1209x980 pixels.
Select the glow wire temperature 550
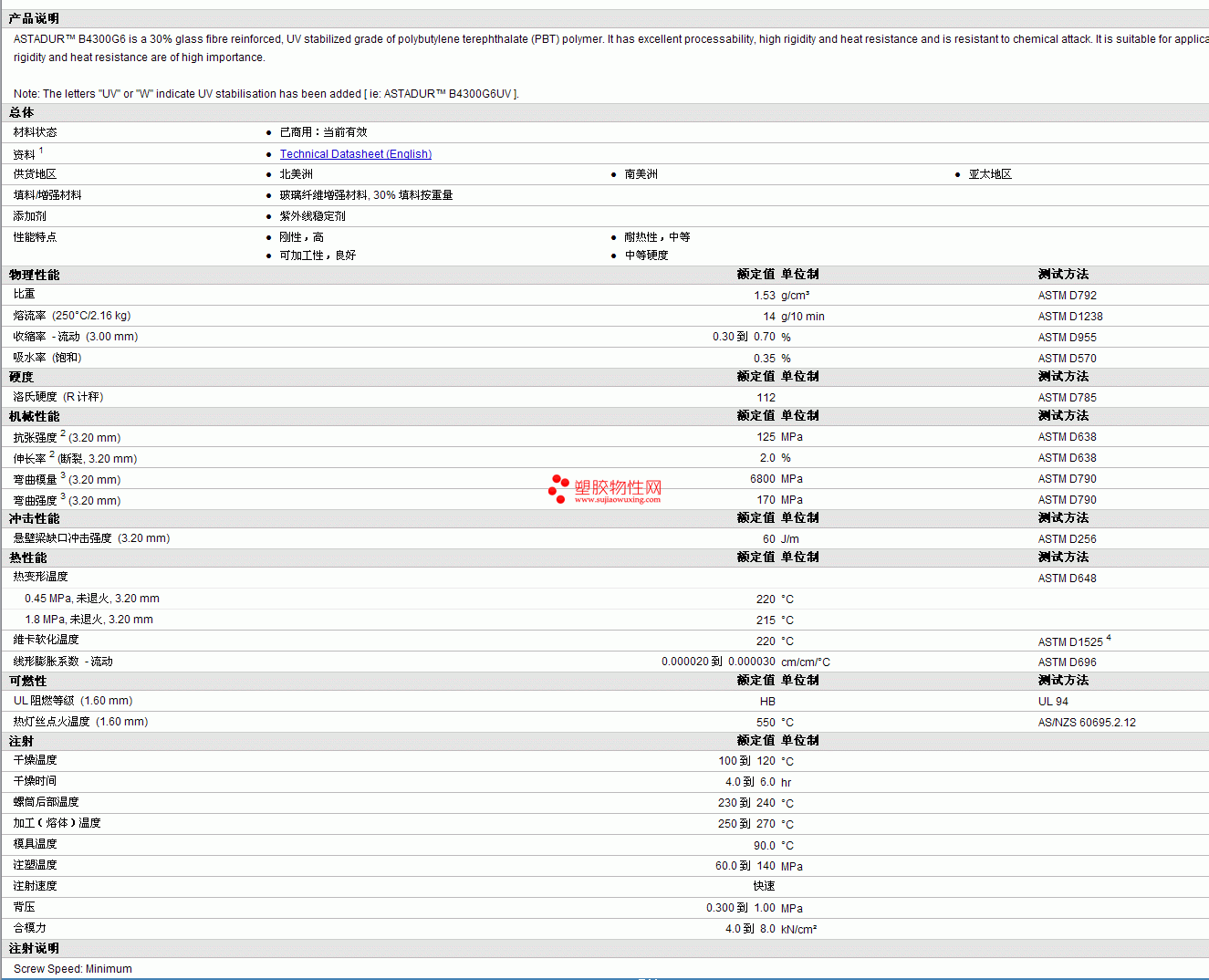coord(766,723)
